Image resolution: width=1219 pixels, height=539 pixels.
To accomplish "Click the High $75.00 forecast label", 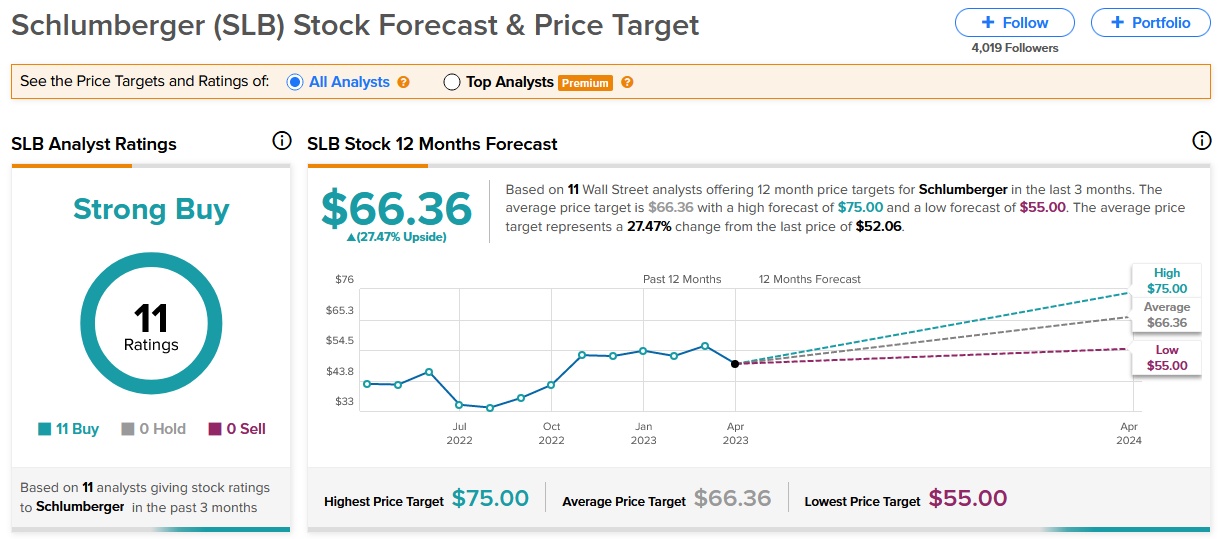I will pyautogui.click(x=1166, y=280).
